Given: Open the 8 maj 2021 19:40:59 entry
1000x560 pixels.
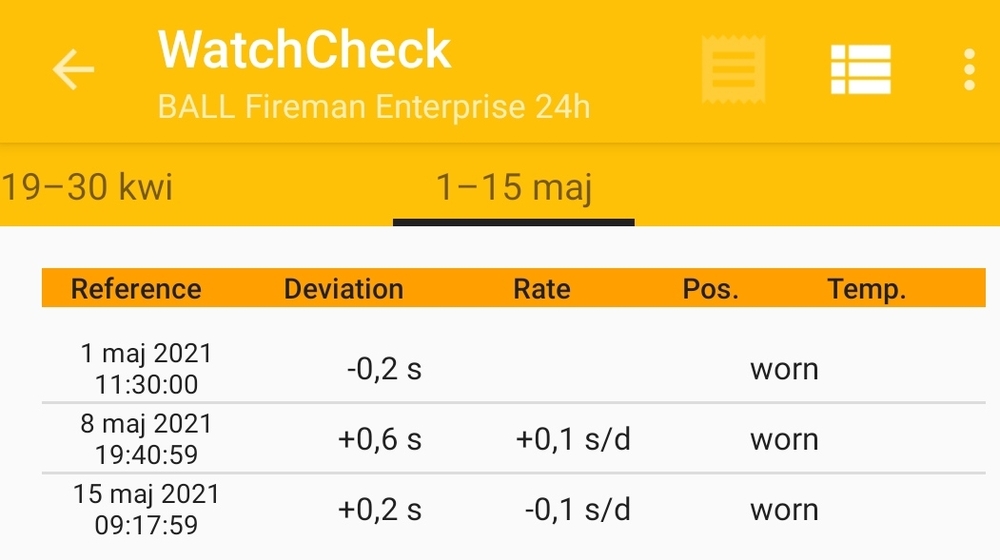Looking at the screenshot, I should tap(146, 439).
